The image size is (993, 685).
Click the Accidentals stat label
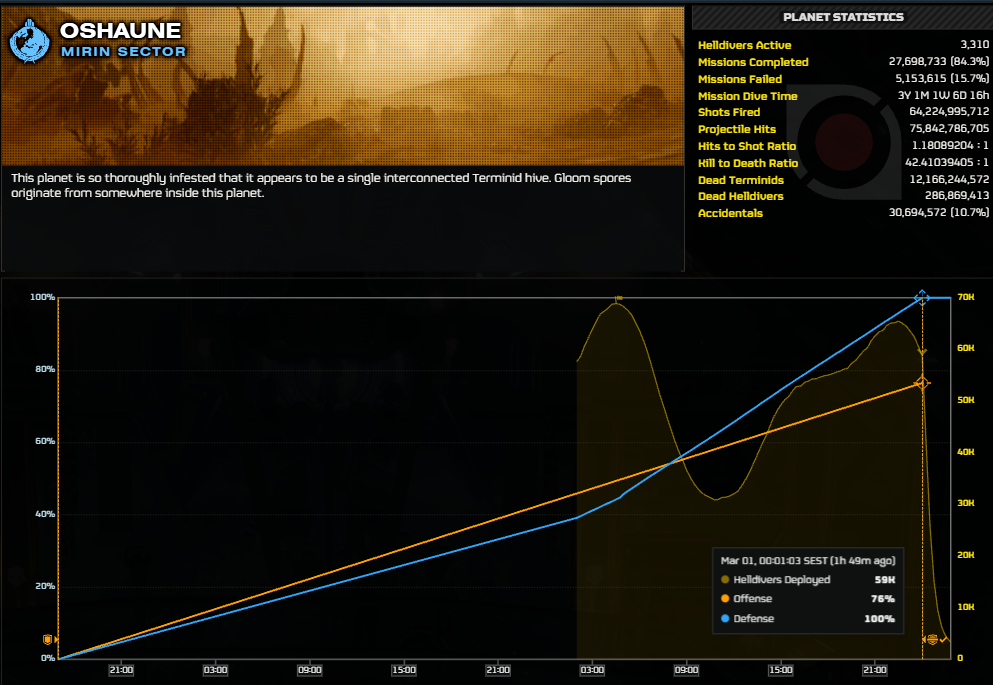pos(730,213)
